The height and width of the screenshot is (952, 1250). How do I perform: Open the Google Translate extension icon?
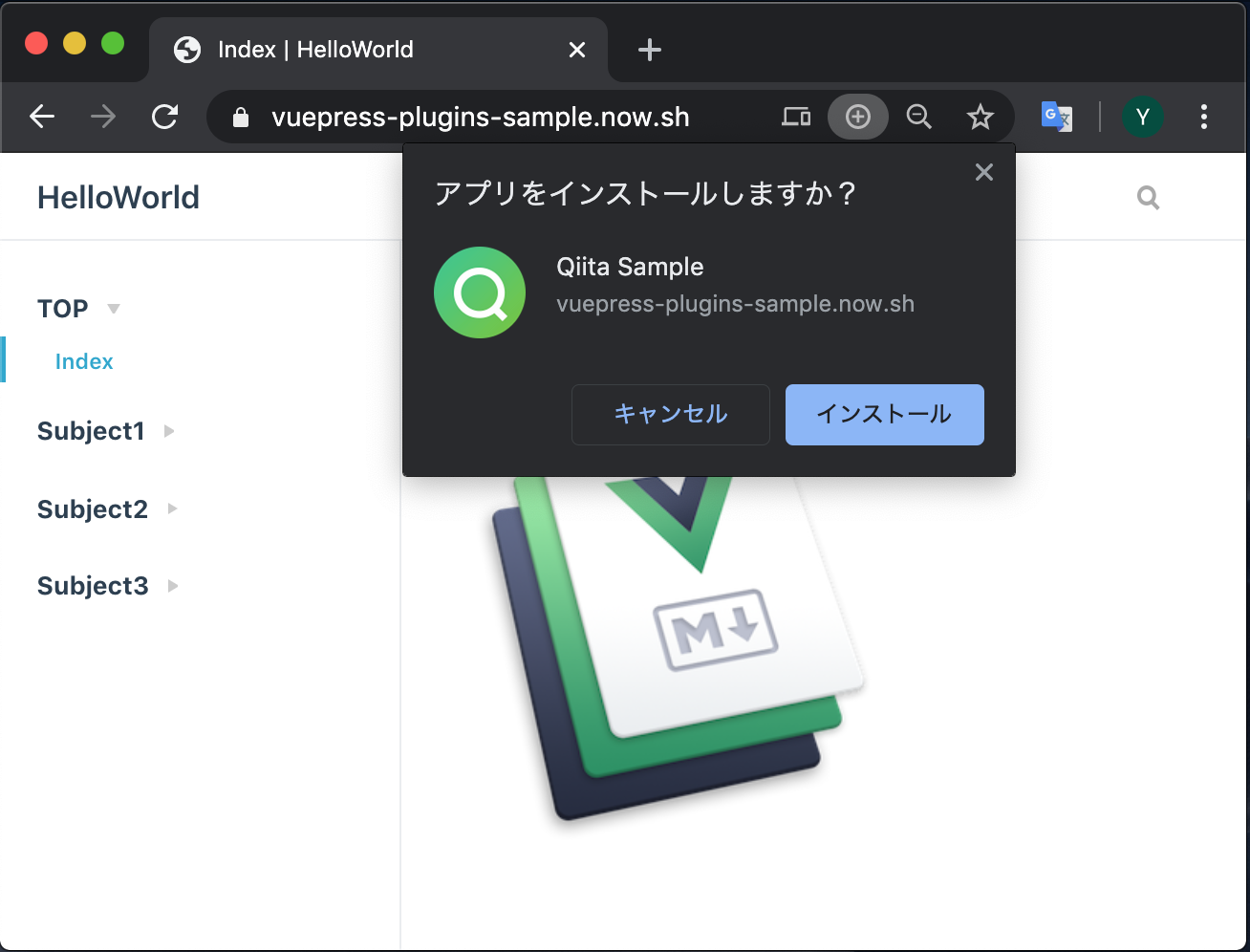pyautogui.click(x=1057, y=117)
